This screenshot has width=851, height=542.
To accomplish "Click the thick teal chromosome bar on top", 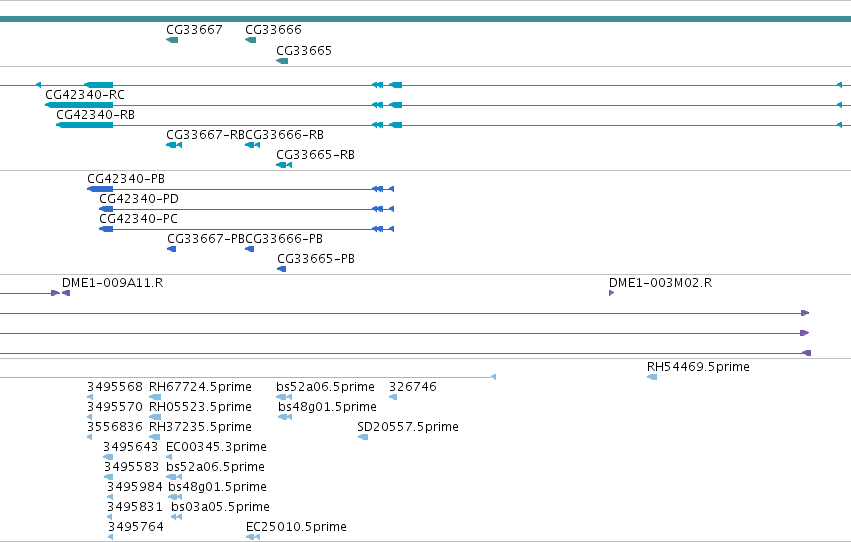I will pyautogui.click(x=426, y=19).
